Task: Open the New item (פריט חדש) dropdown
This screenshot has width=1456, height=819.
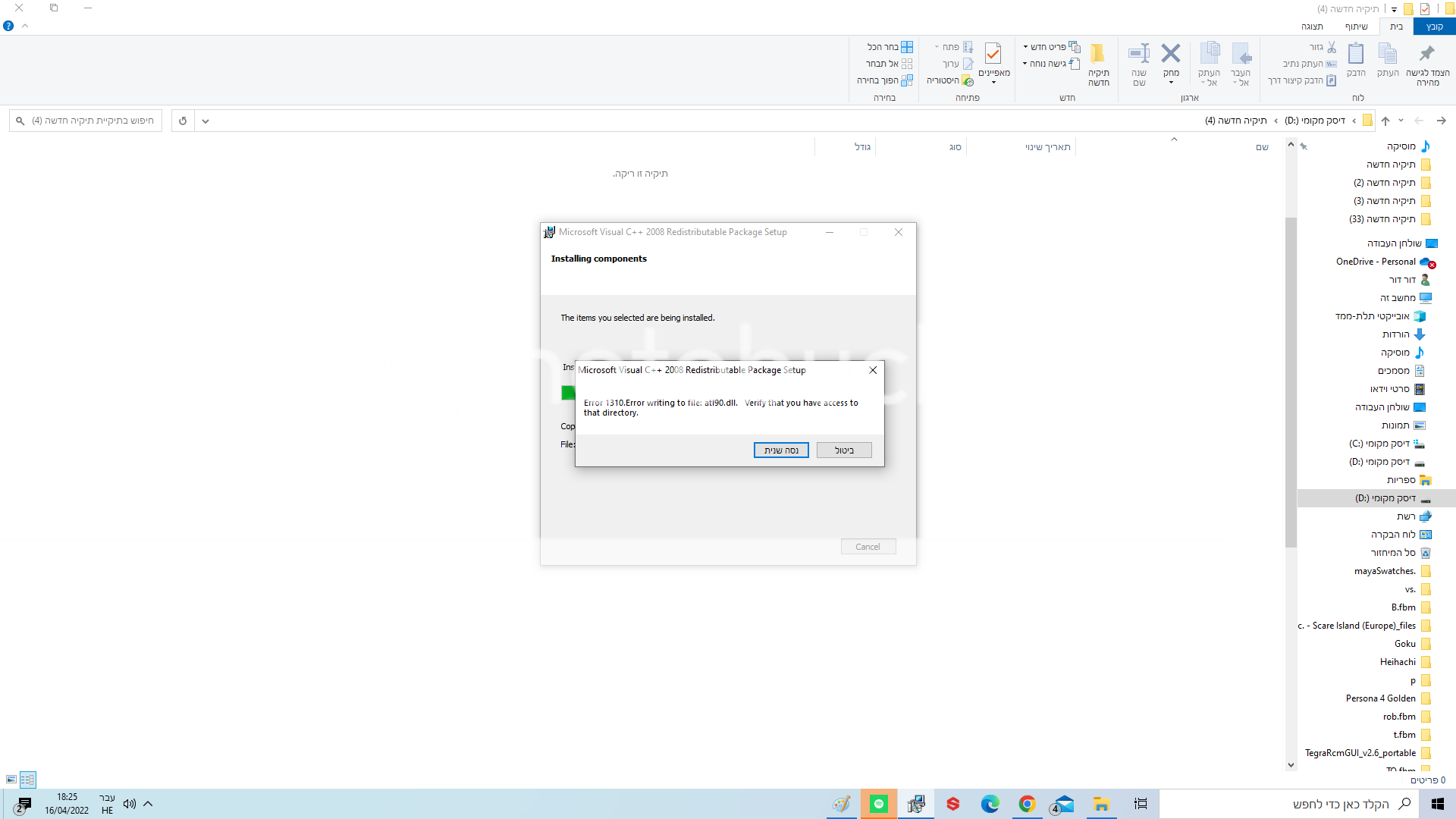Action: point(1051,46)
